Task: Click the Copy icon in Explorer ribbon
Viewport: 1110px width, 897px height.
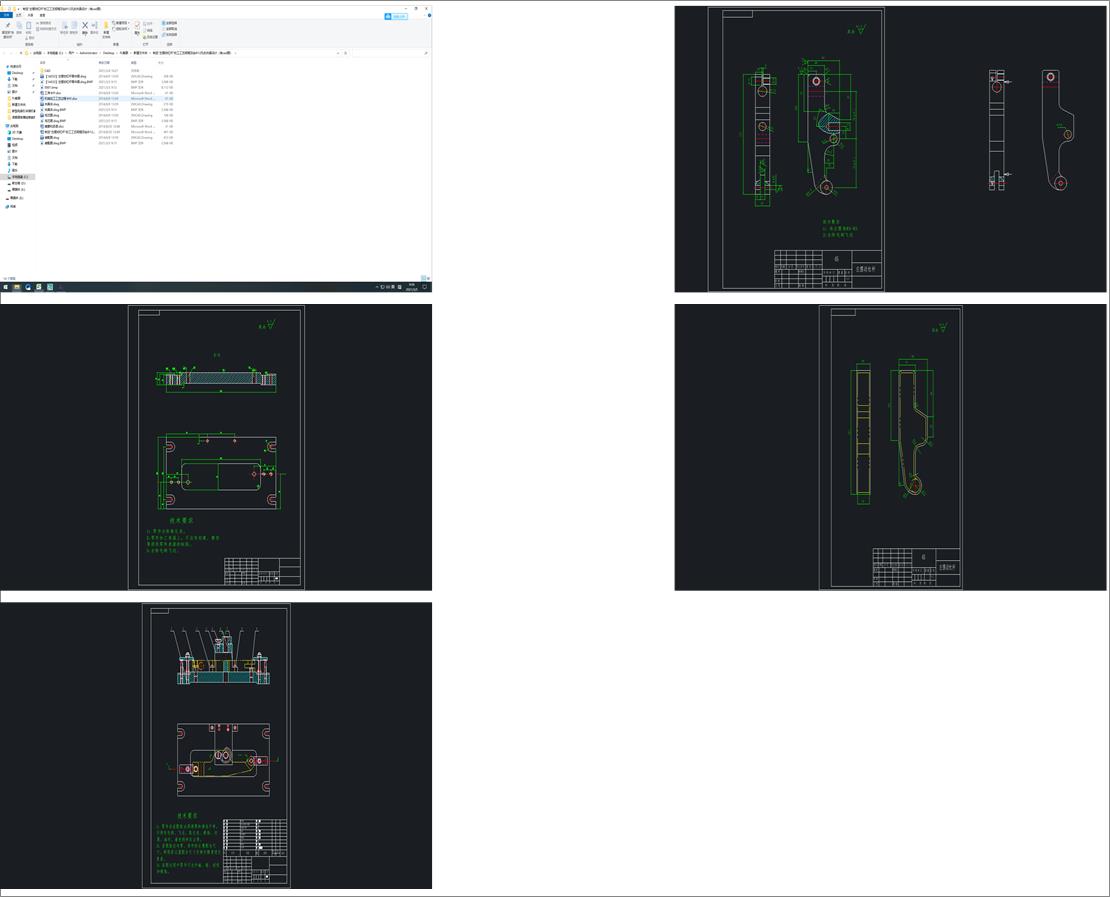Action: click(19, 28)
